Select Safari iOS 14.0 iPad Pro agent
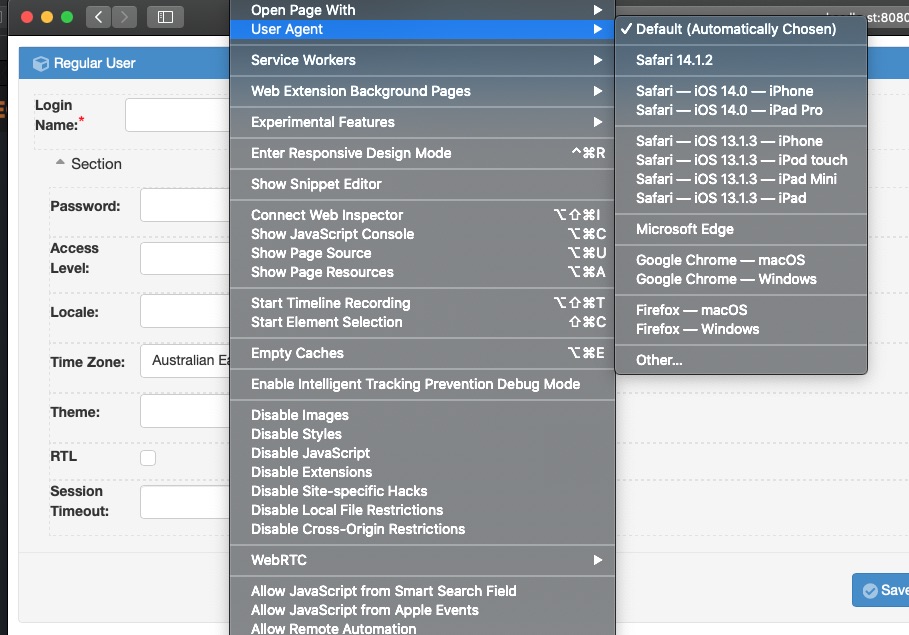 coord(741,110)
